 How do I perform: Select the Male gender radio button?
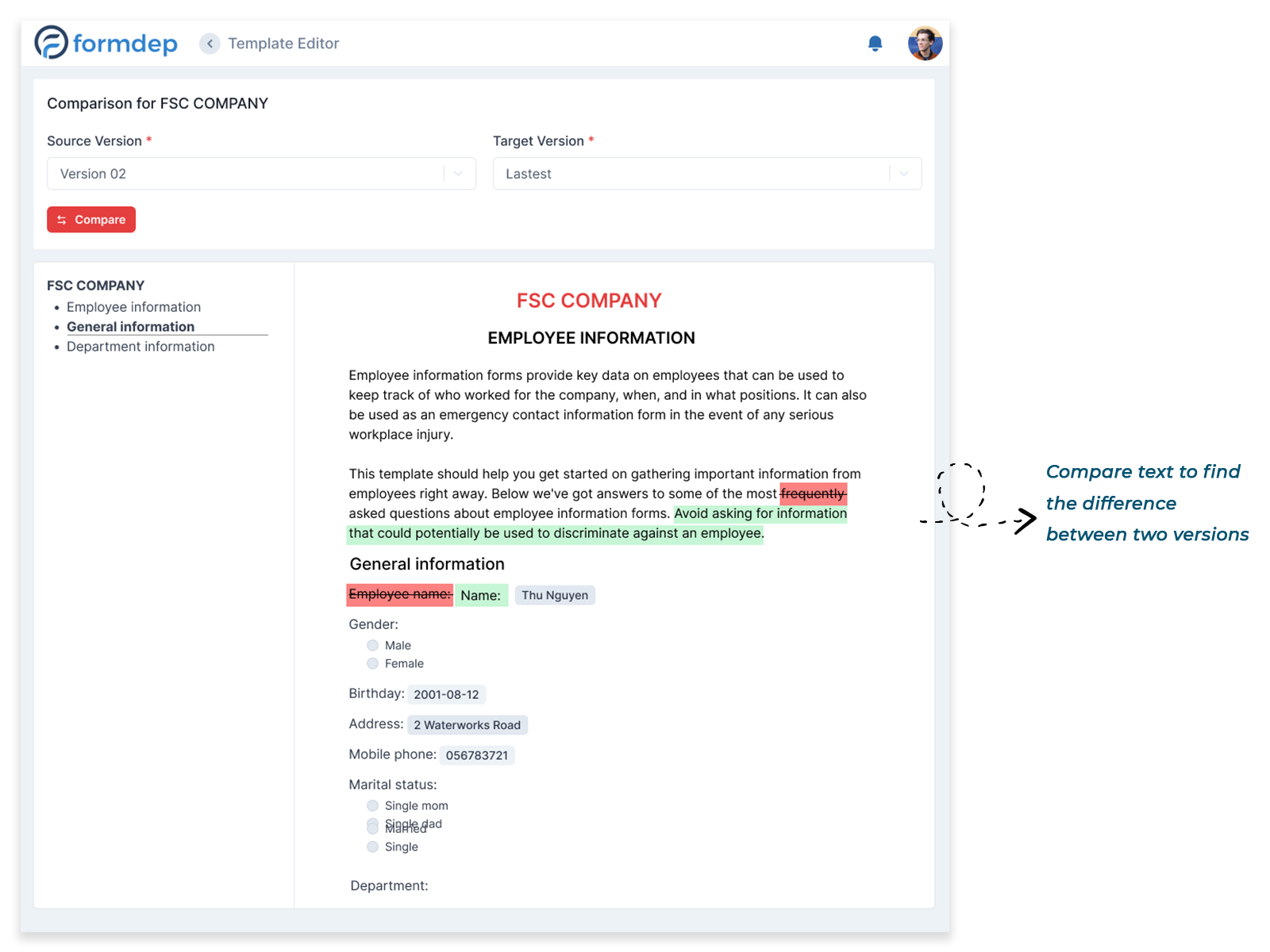click(x=373, y=646)
